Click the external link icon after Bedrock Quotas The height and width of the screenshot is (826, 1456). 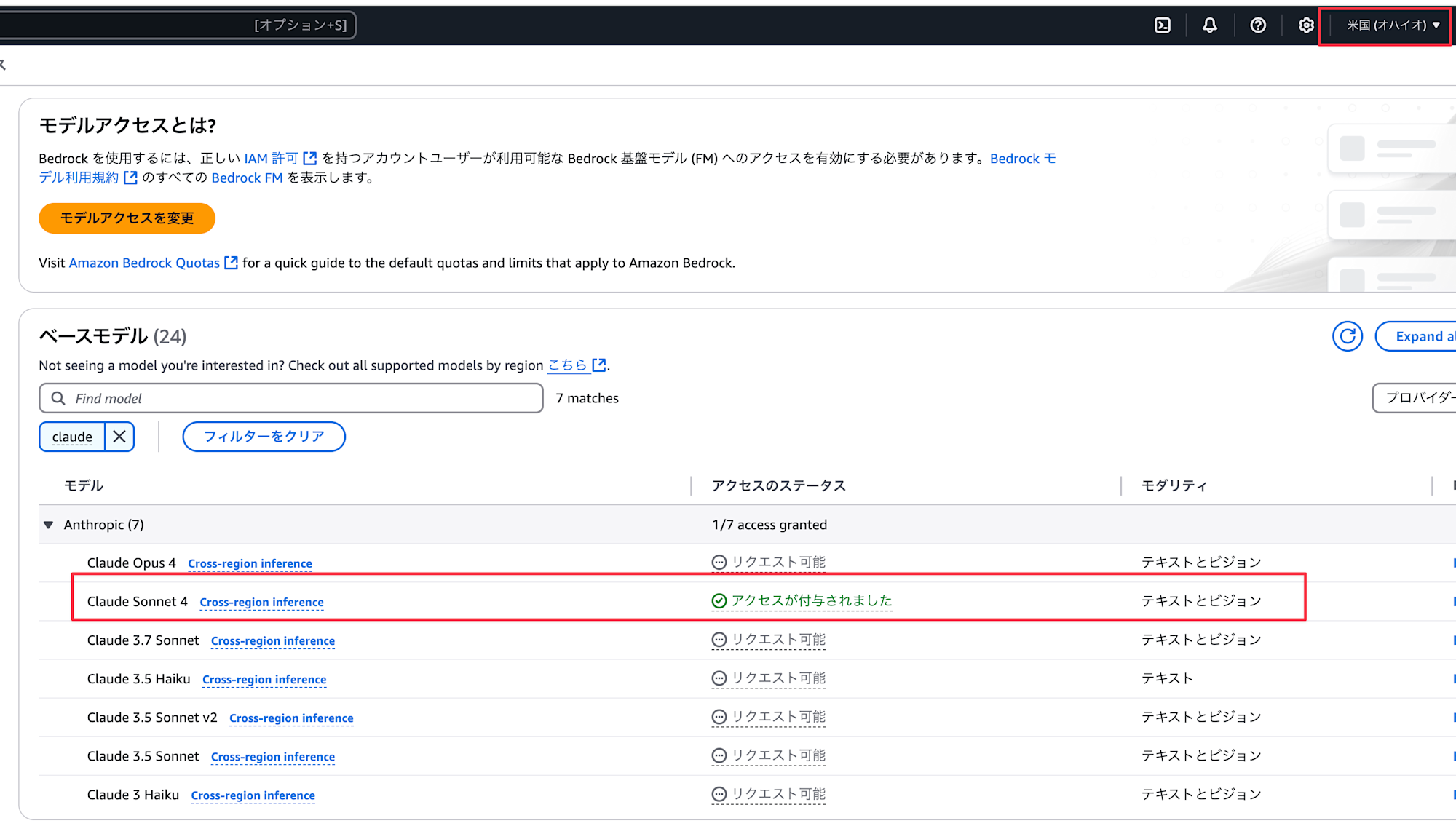click(231, 263)
